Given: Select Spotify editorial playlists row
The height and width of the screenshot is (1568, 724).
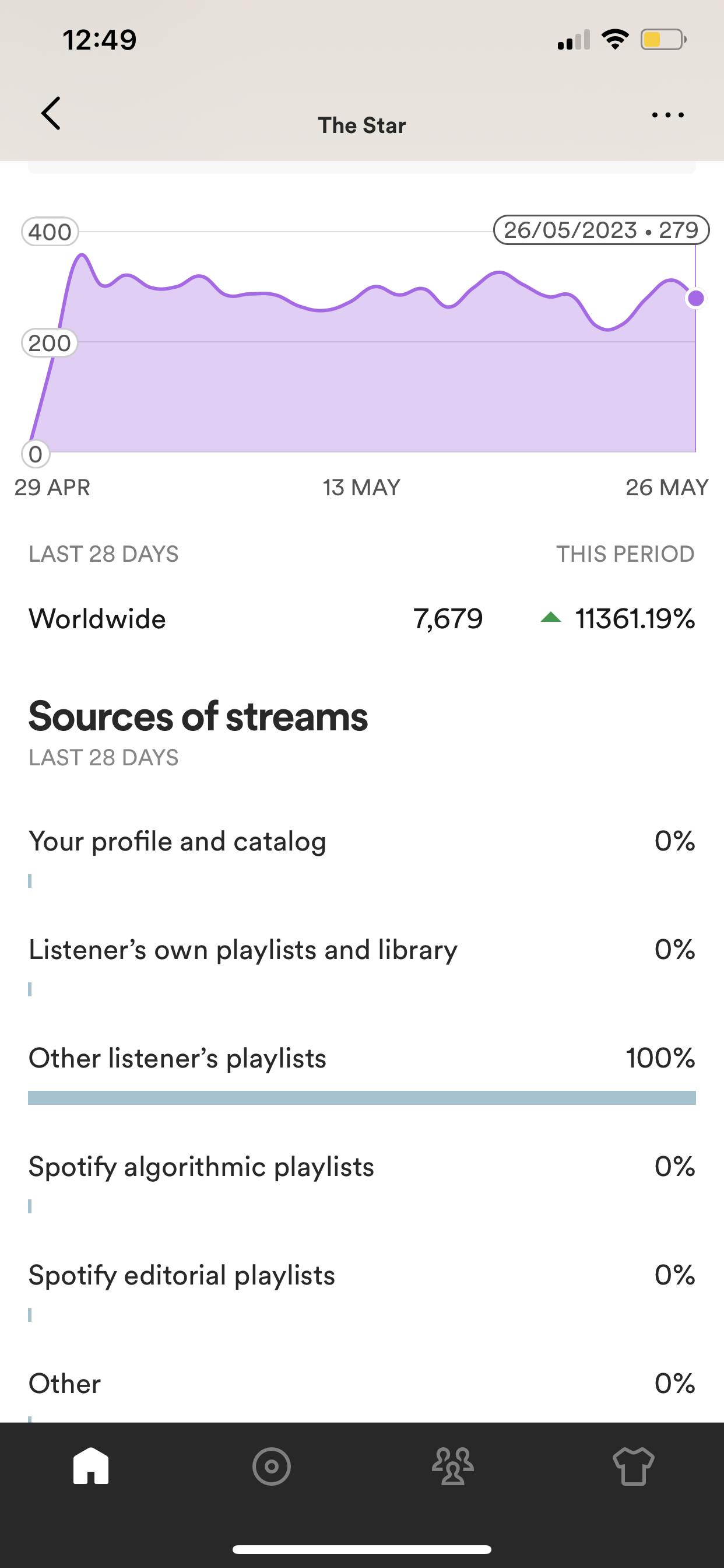Looking at the screenshot, I should coord(361,1275).
